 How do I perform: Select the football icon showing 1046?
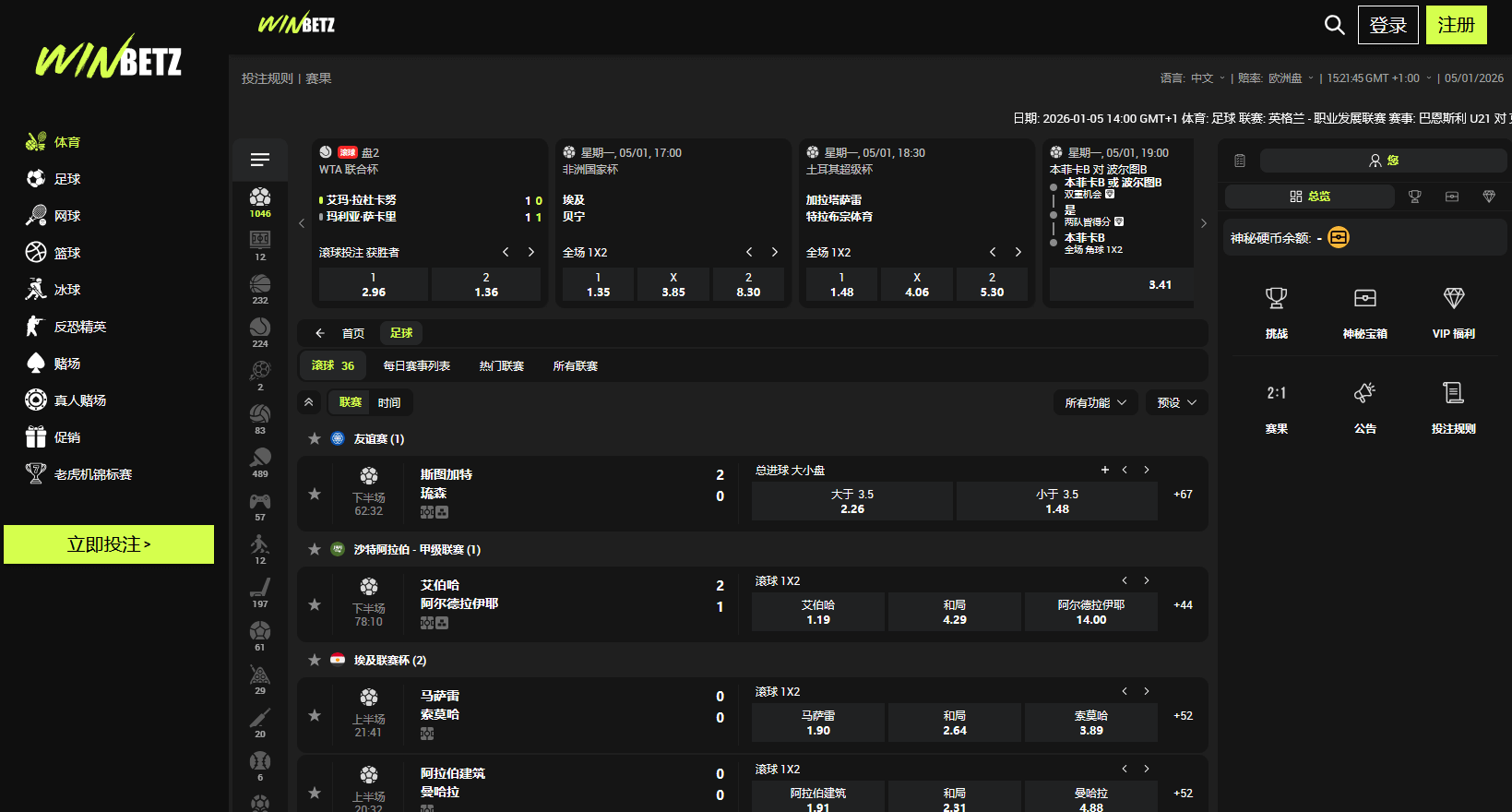(260, 201)
